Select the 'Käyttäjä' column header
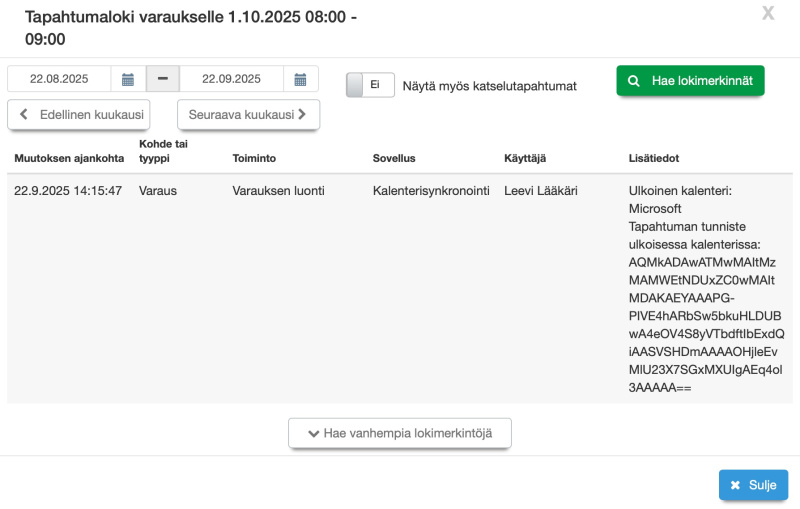800x509 pixels. click(525, 158)
